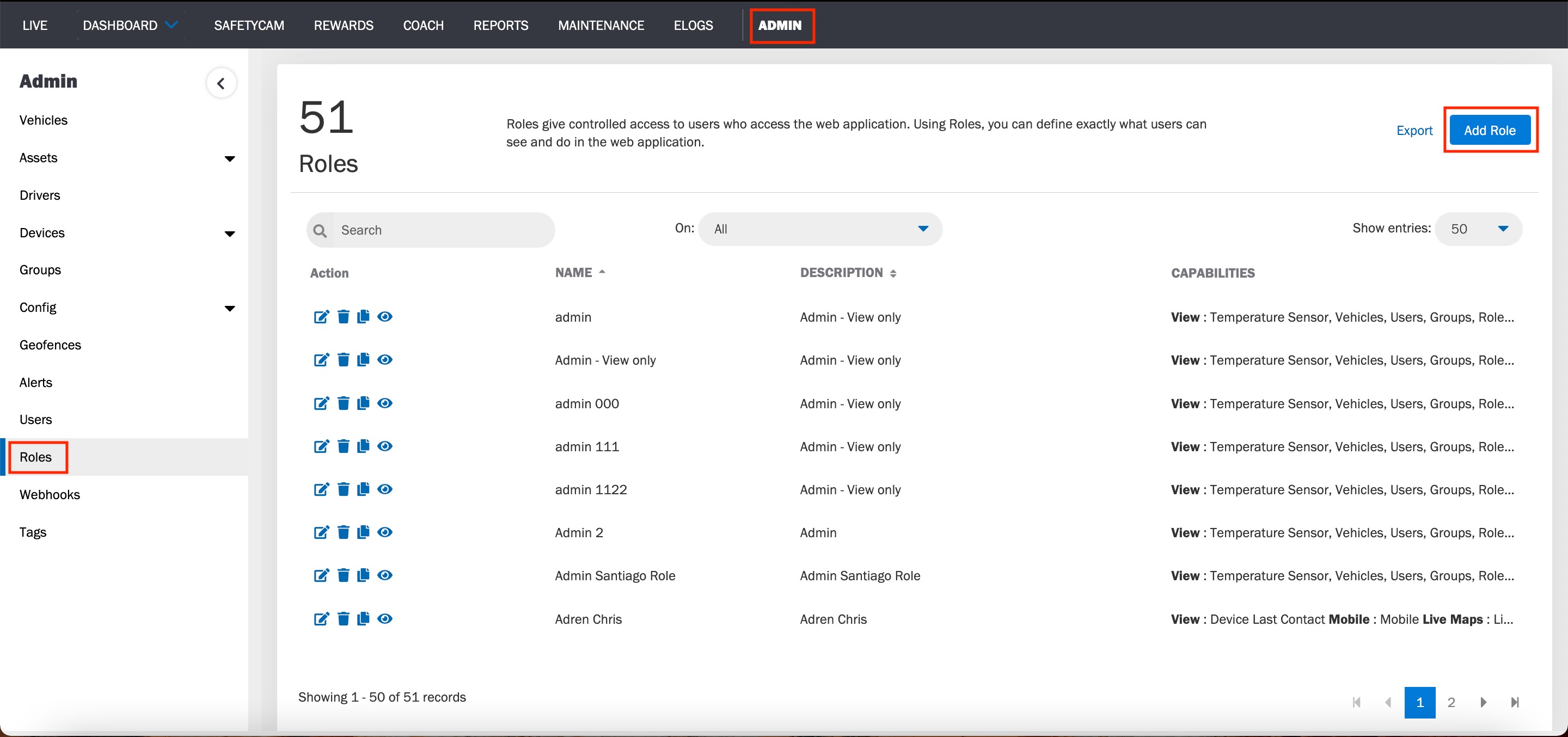Go to the next page
Image resolution: width=1568 pixels, height=737 pixels.
tap(1484, 702)
